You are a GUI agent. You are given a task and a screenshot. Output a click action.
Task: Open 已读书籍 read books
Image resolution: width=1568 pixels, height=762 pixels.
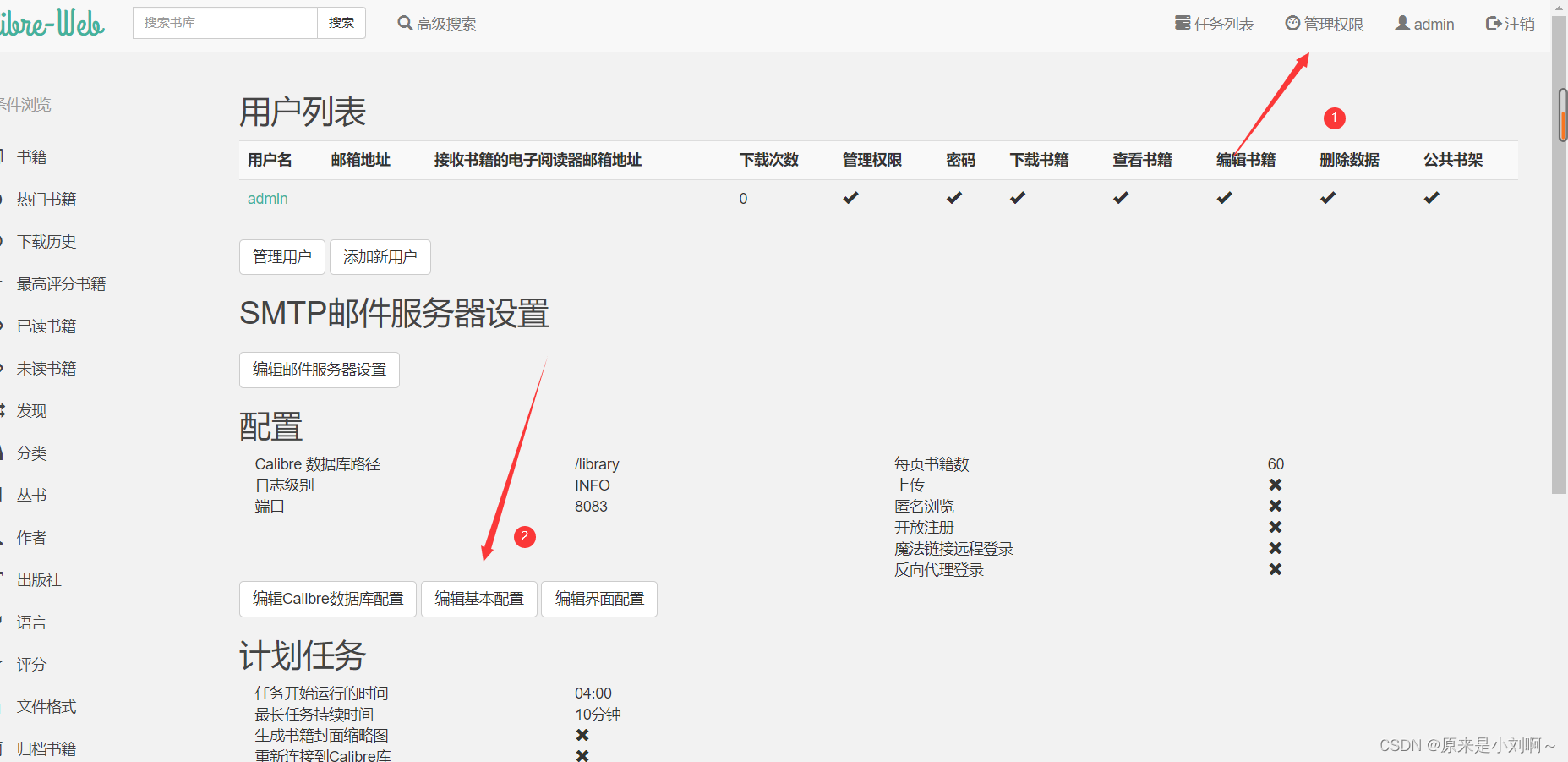46,326
